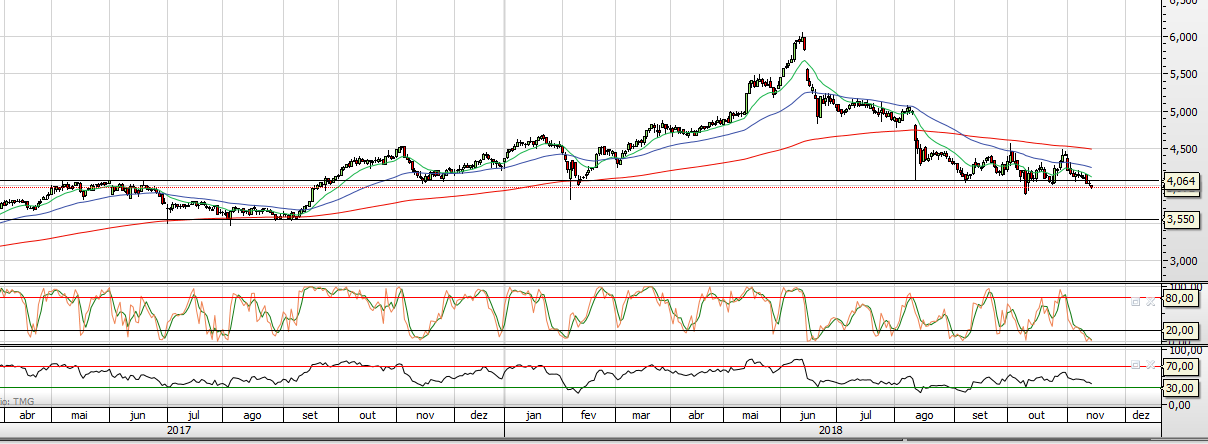Click the 2017 year label on timeline
1208x444 pixels.
click(x=179, y=431)
